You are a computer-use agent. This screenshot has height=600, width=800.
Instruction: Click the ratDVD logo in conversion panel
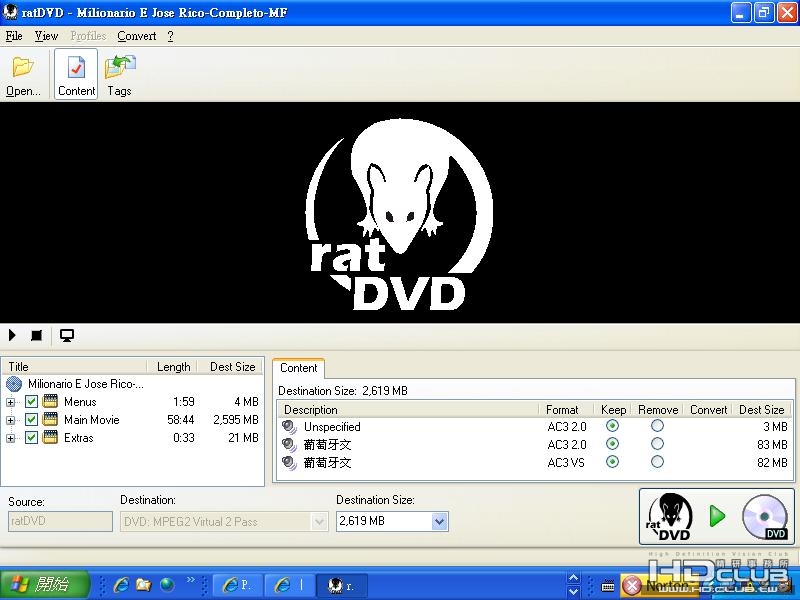pos(669,517)
